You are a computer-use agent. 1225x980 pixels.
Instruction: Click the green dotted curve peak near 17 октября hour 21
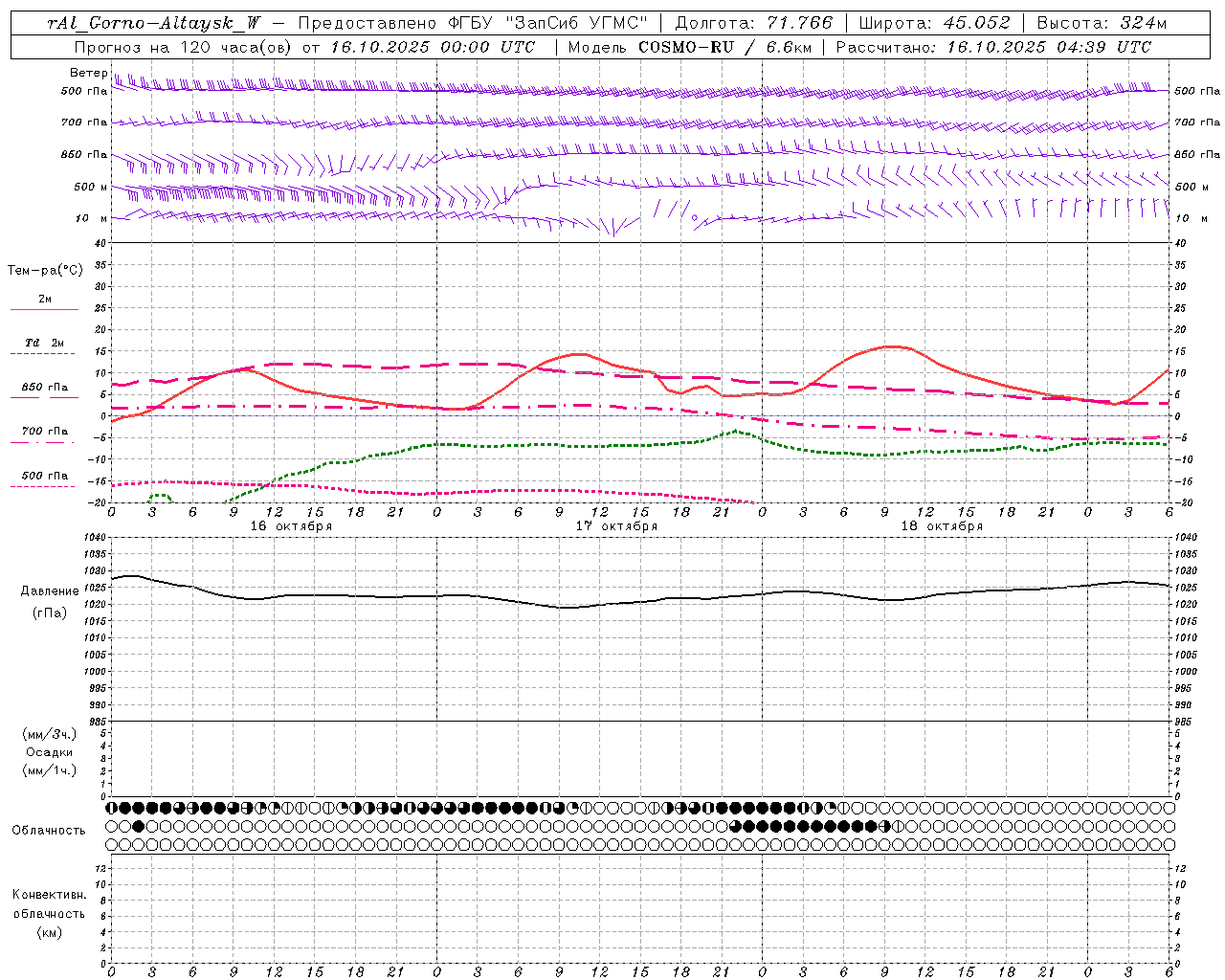[x=736, y=432]
